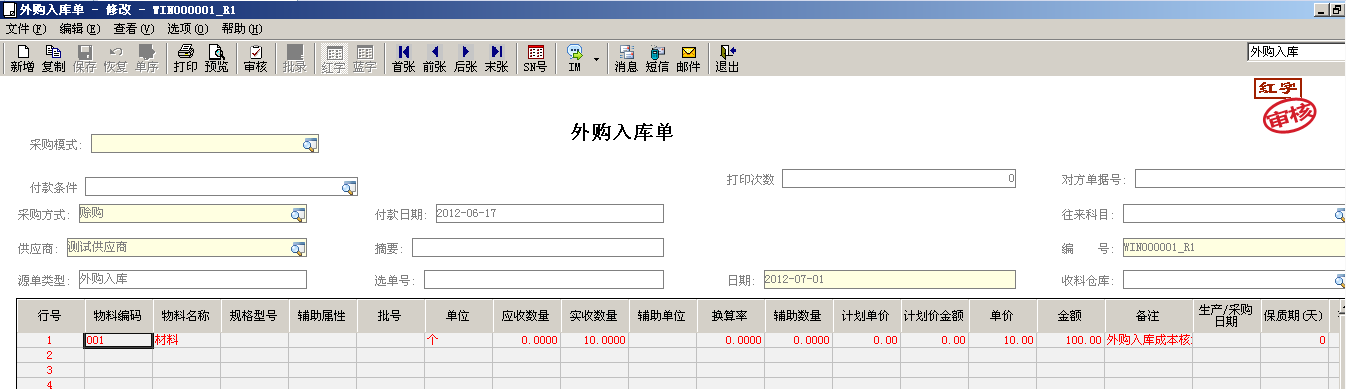
Task: Open the 文件(F) menu
Action: (x=26, y=29)
